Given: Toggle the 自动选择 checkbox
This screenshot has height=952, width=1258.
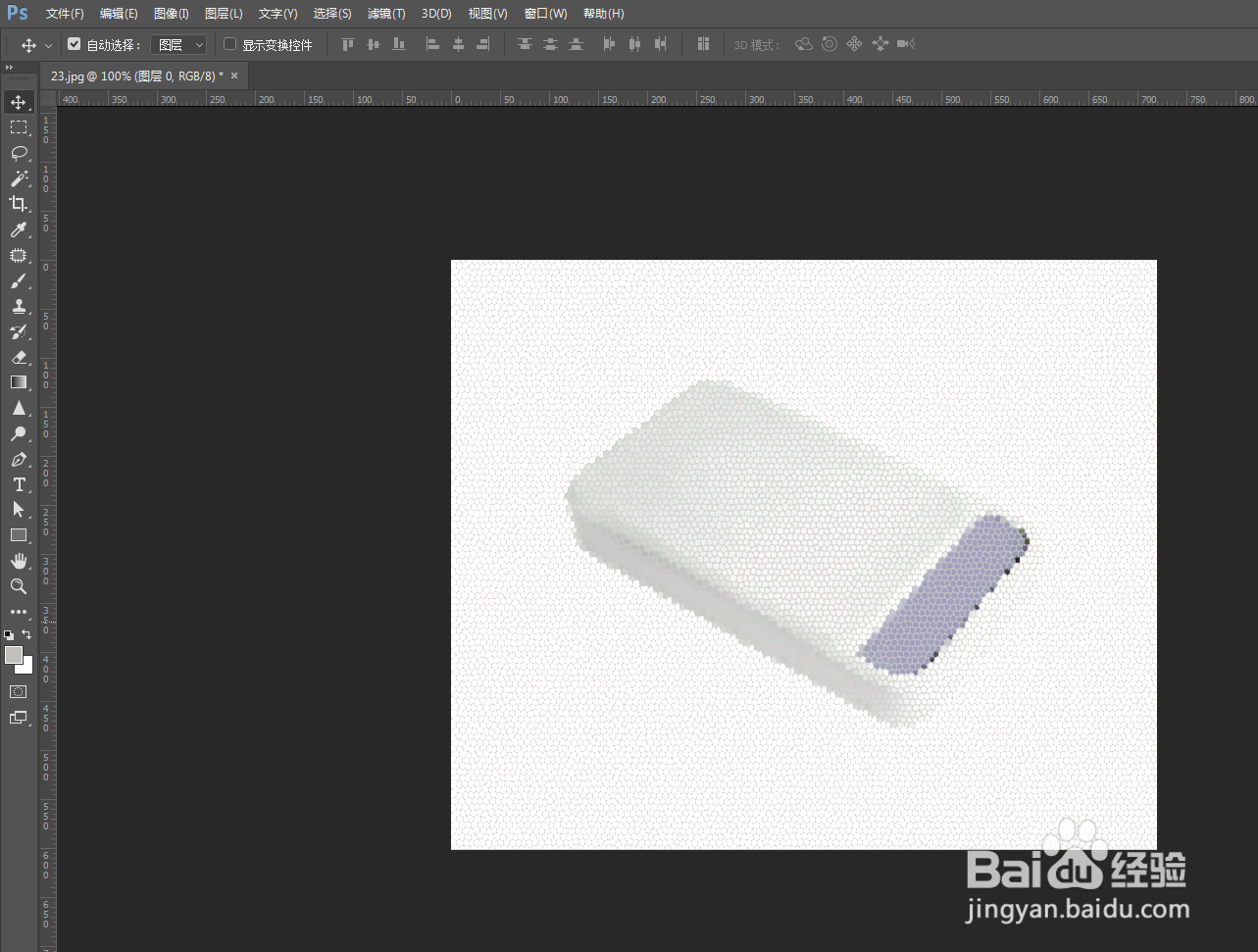Looking at the screenshot, I should tap(75, 44).
